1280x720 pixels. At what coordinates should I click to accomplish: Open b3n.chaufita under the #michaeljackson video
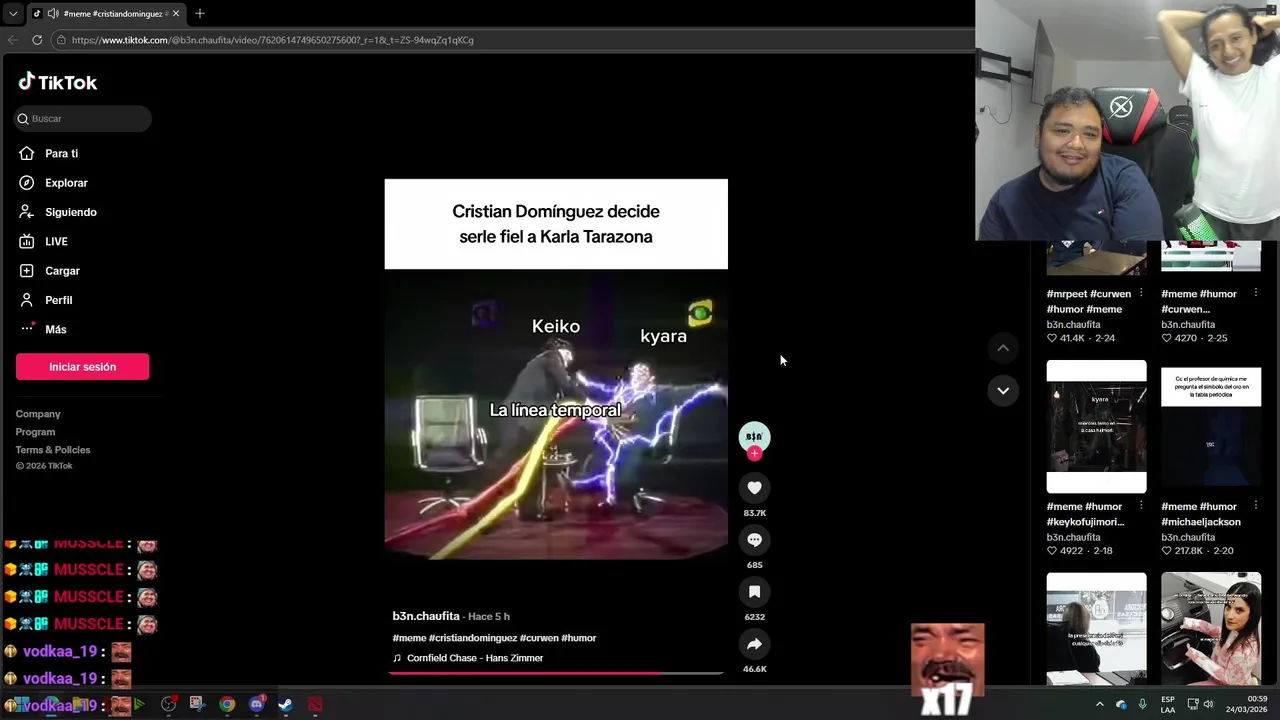click(x=1188, y=537)
